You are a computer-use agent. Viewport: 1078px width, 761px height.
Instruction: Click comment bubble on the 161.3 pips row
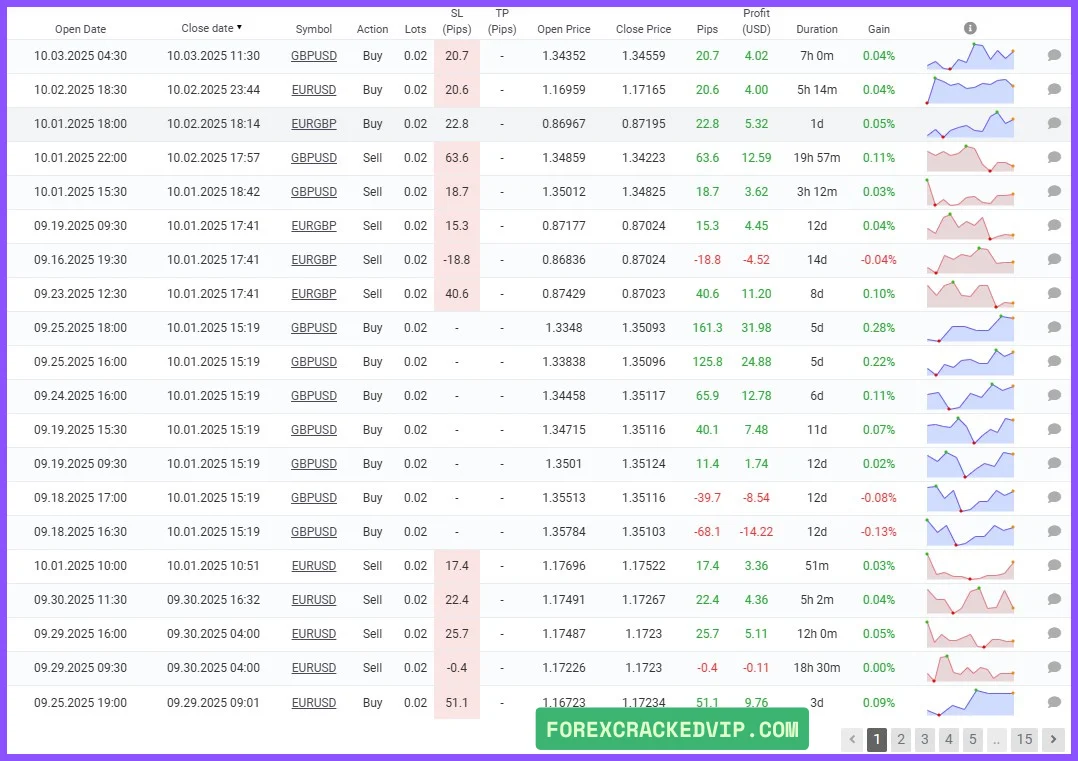[1054, 328]
